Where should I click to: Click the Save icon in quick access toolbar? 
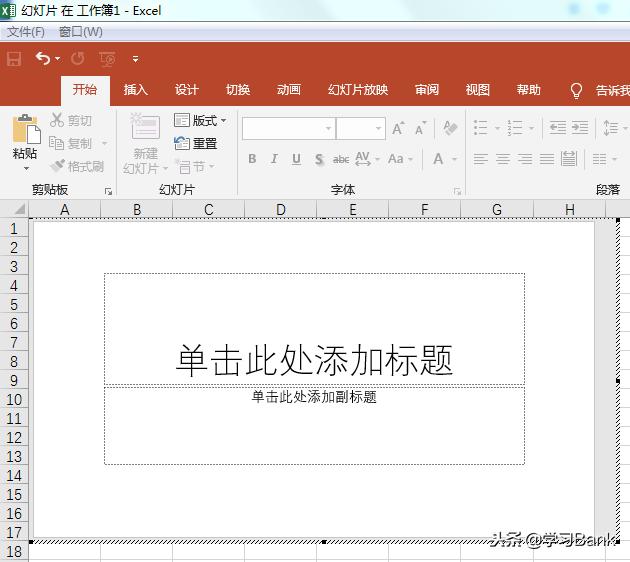[14, 59]
